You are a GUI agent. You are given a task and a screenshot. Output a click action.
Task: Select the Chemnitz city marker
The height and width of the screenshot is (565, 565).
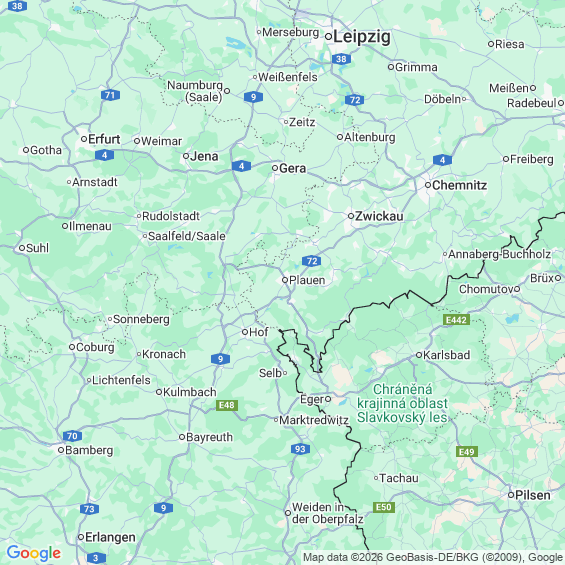pyautogui.click(x=428, y=185)
